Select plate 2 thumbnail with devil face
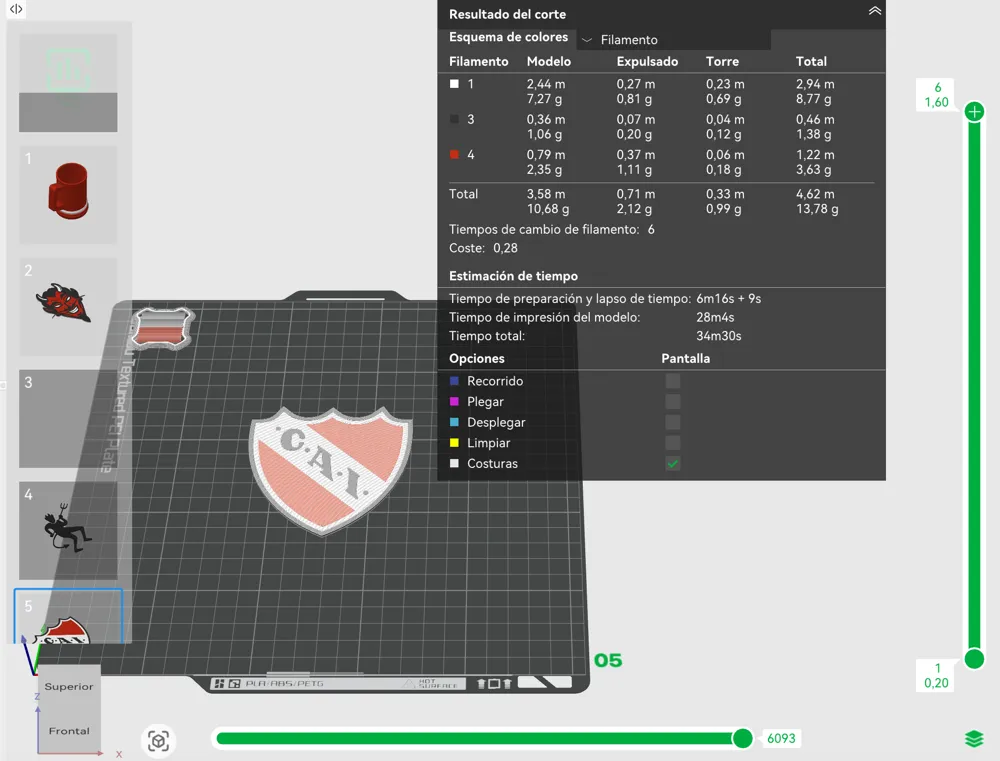1000x761 pixels. [x=68, y=306]
